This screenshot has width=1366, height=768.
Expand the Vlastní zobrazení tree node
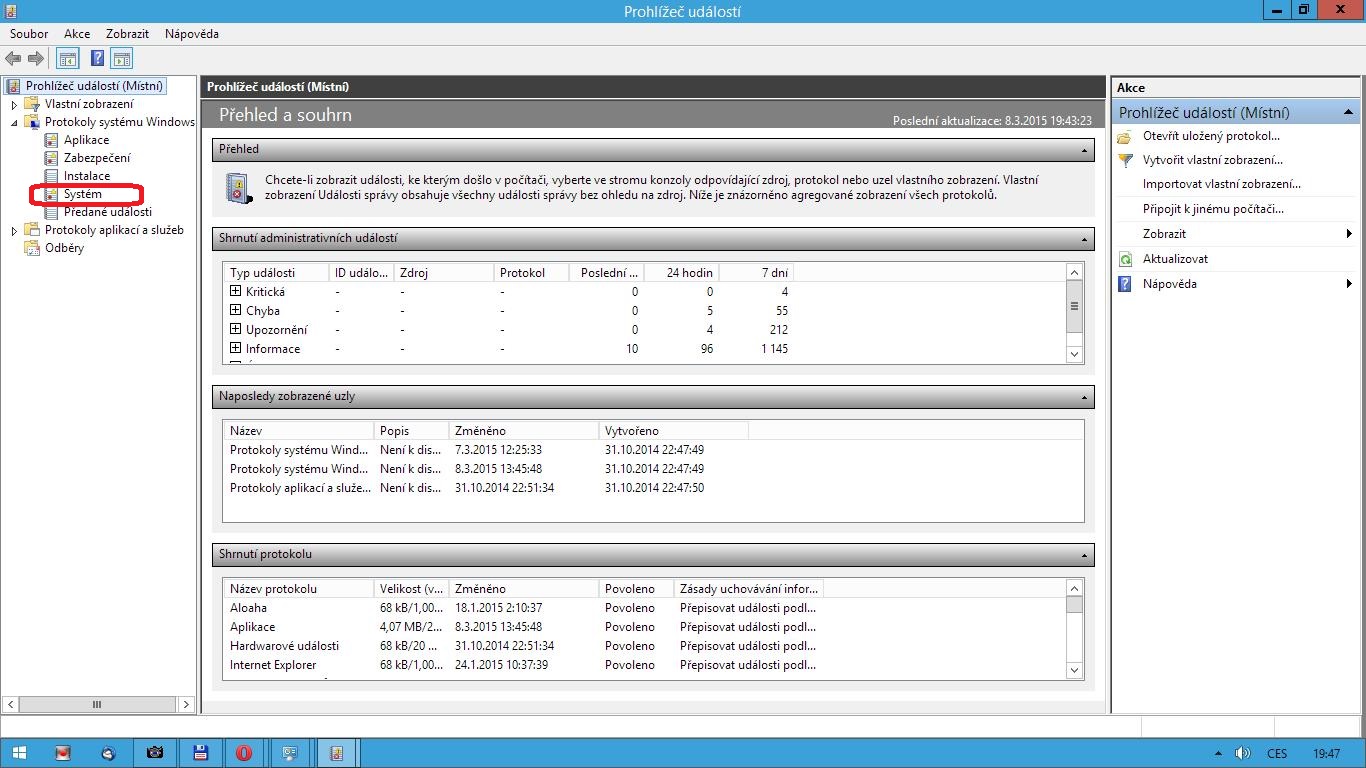(14, 104)
